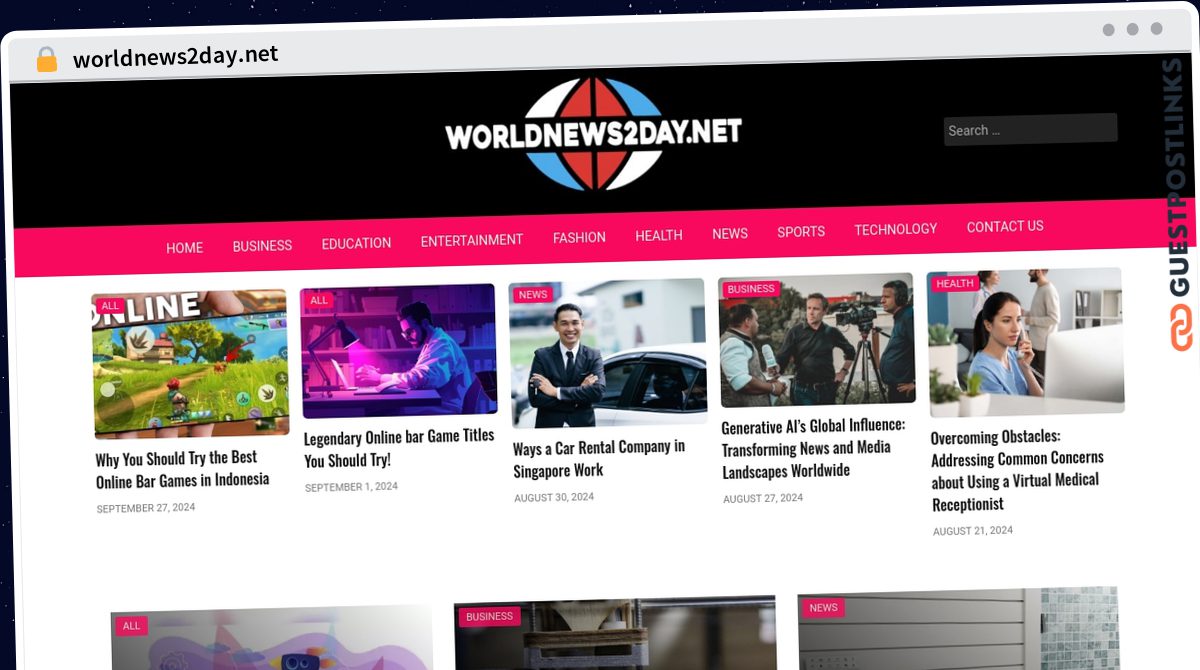Image resolution: width=1200 pixels, height=670 pixels.
Task: Click HEALTH tag on medical receptionist card
Action: (x=955, y=284)
